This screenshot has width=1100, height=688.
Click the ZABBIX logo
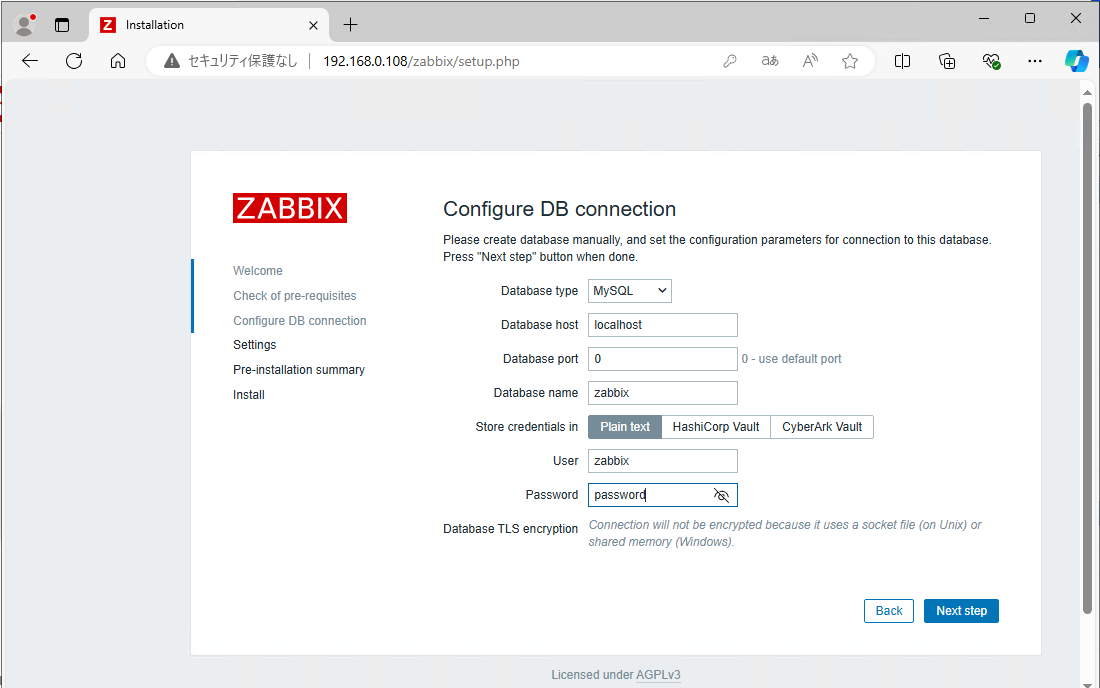coord(290,208)
